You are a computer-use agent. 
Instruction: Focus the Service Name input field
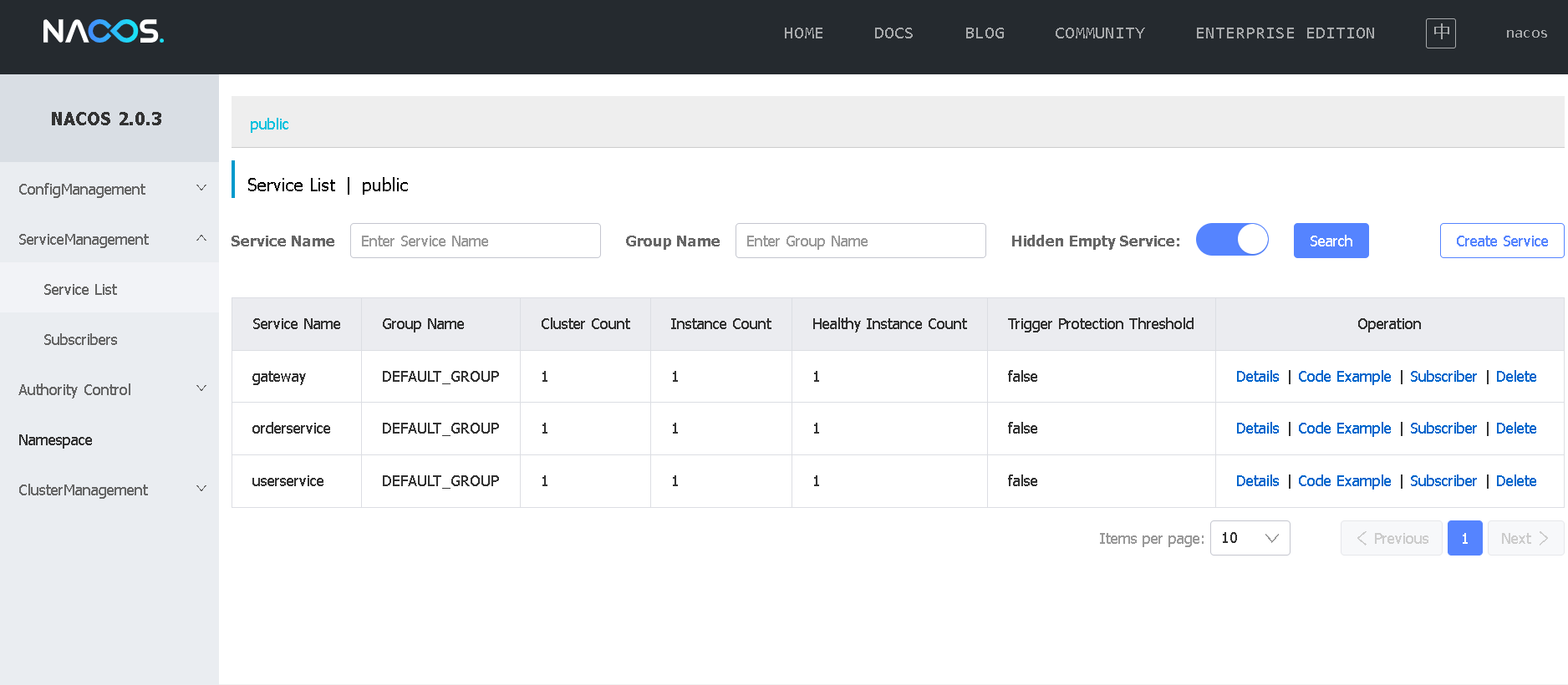475,241
